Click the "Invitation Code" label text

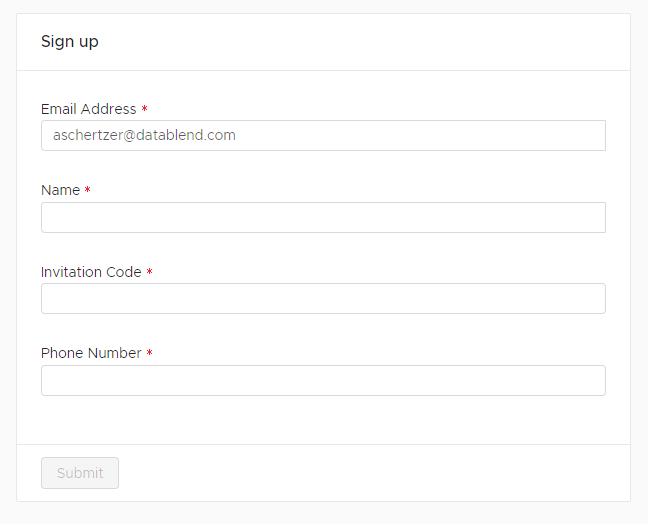coord(91,272)
